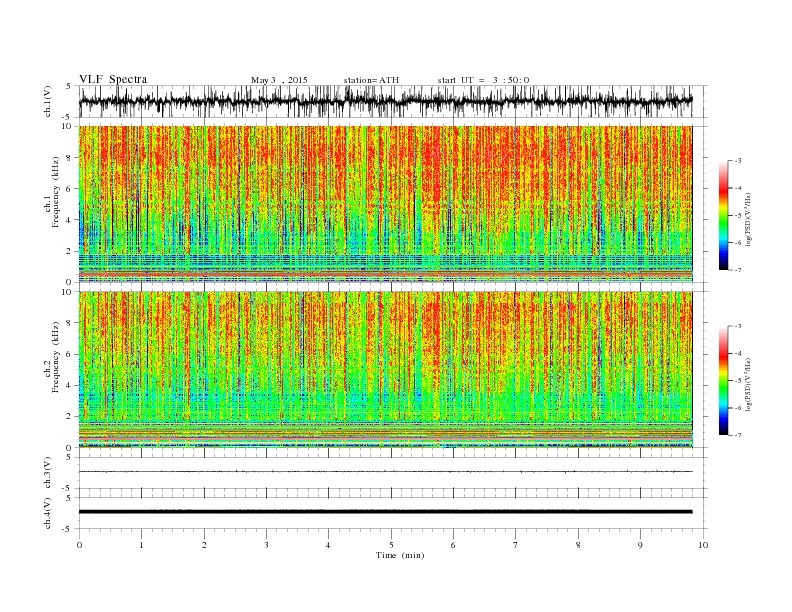Click the 'start UT = 3 :50: 0' label
The width and height of the screenshot is (792, 612).
coord(483,80)
